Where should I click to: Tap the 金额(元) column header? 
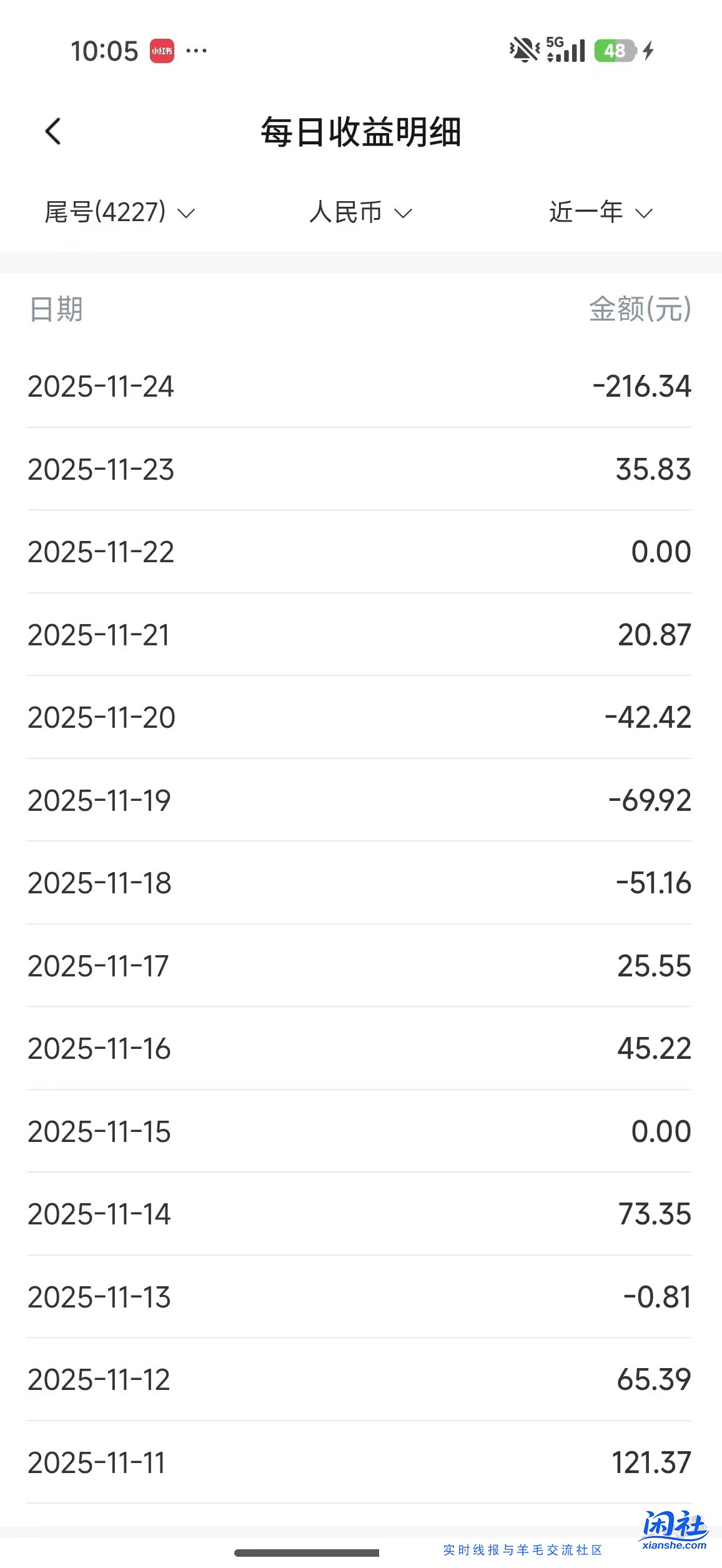coord(640,309)
